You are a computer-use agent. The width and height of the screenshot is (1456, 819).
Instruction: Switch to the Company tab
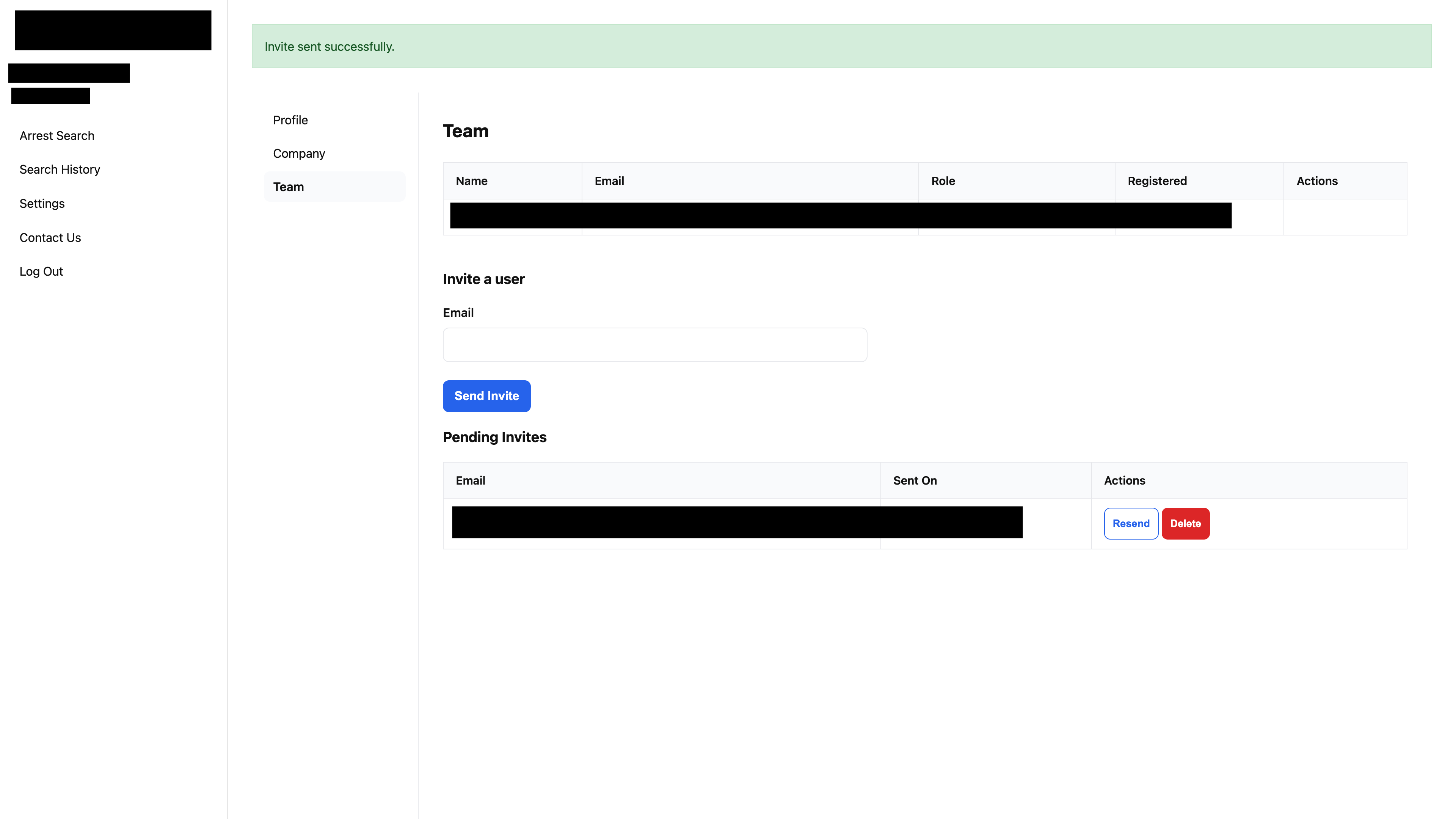pyautogui.click(x=298, y=153)
